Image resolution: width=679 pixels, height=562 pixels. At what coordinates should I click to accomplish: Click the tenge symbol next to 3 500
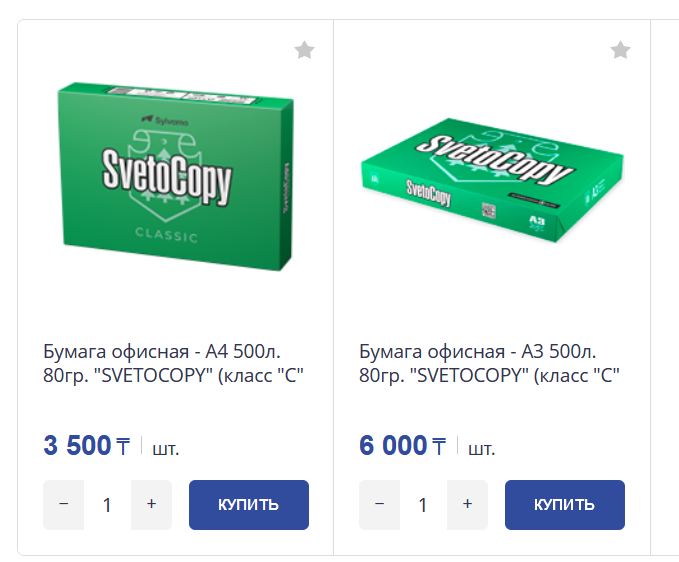pos(123,447)
